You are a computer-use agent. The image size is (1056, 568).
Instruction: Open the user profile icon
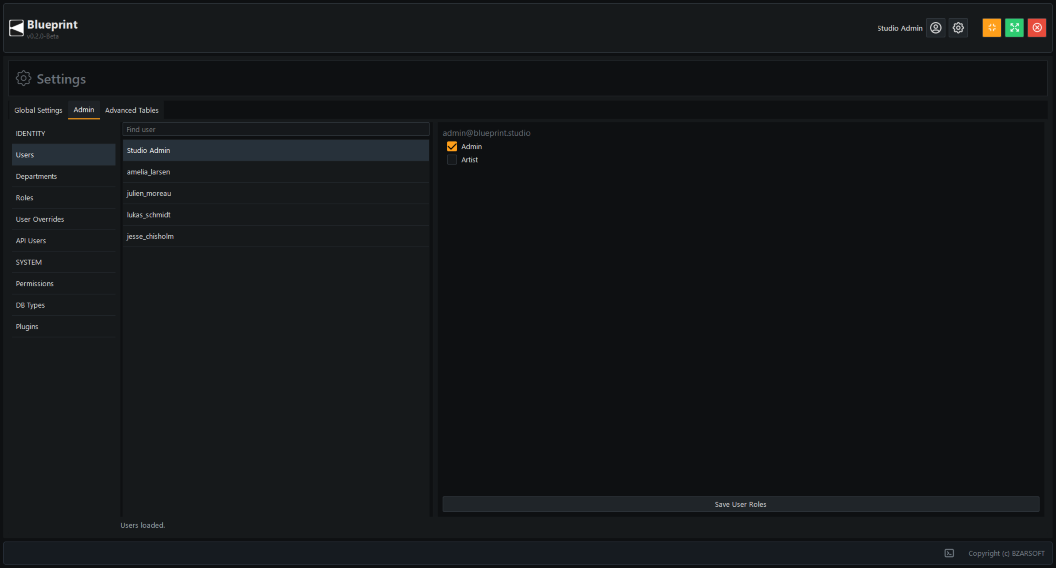tap(935, 28)
